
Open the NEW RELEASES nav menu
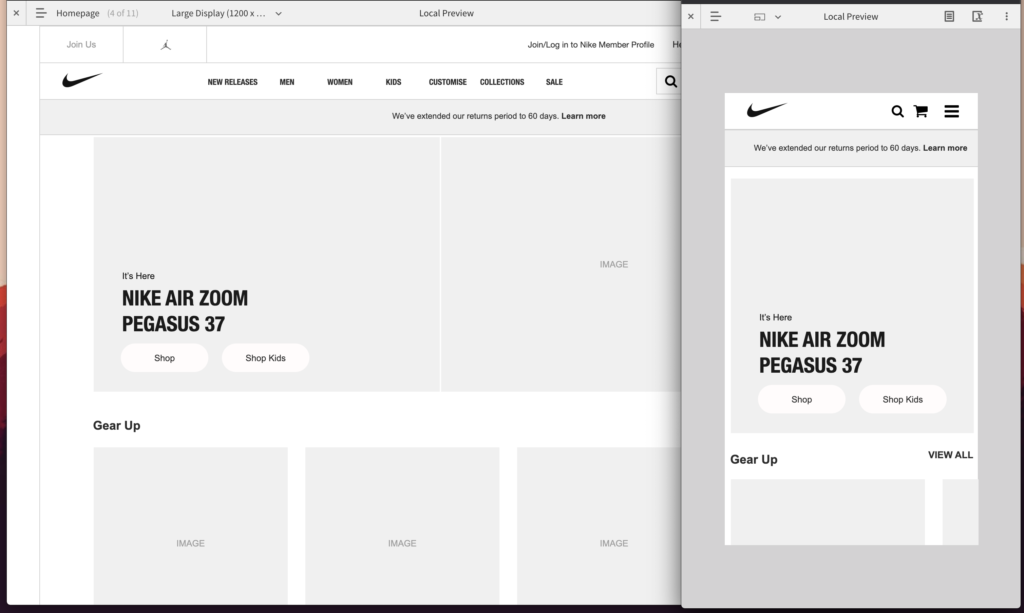coord(232,82)
